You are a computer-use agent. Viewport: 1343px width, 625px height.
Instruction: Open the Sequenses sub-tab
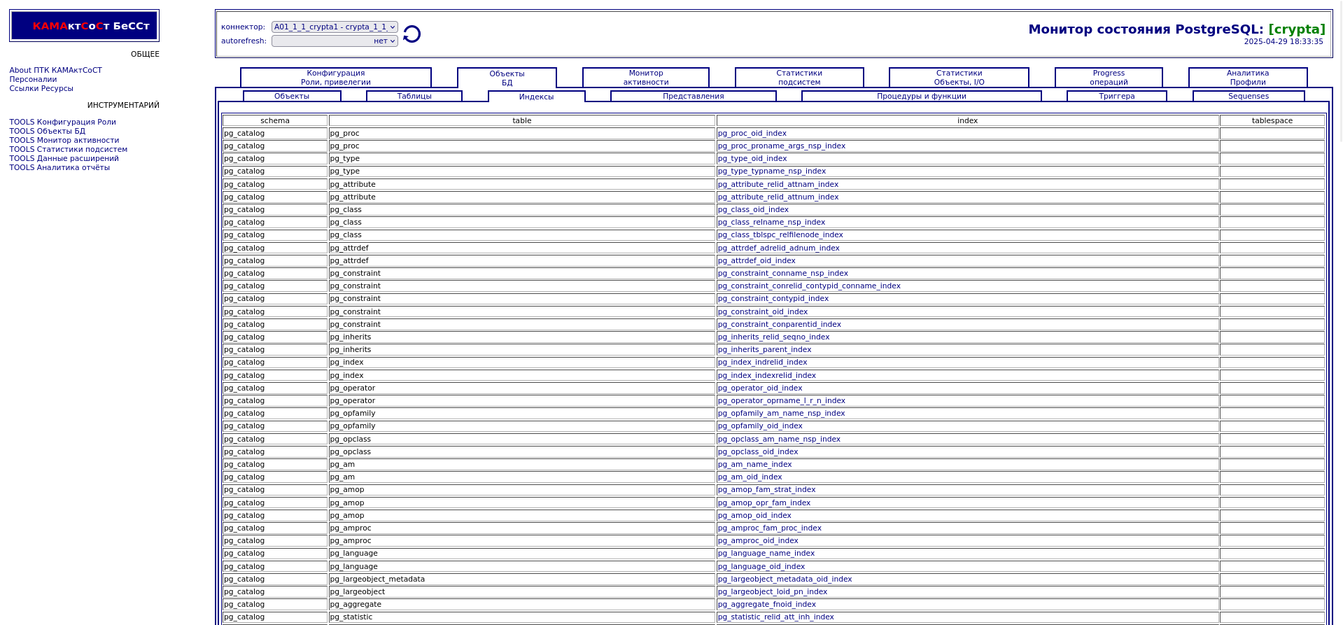coord(1248,96)
